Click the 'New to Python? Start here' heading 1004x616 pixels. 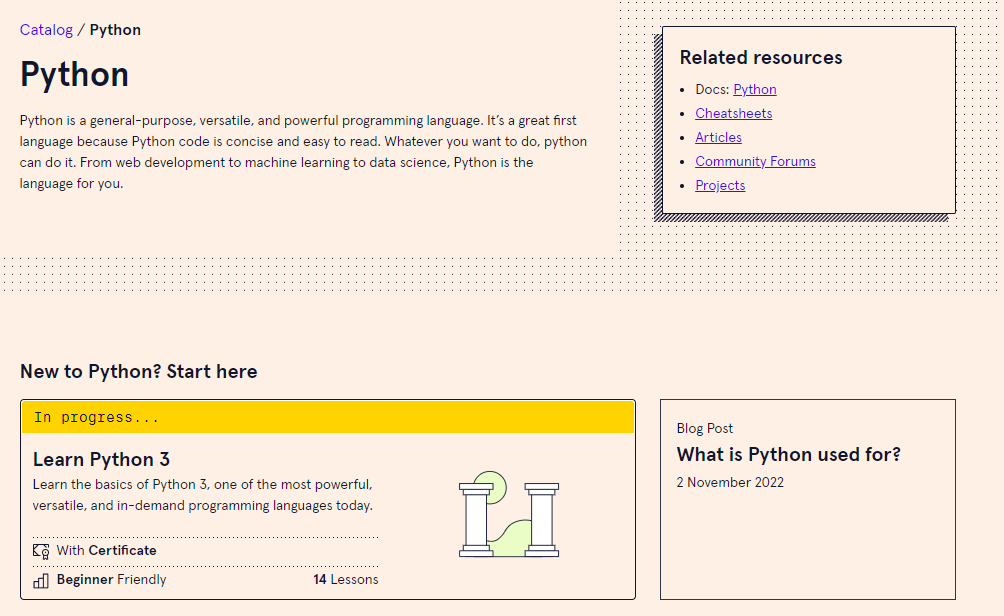[x=139, y=371]
